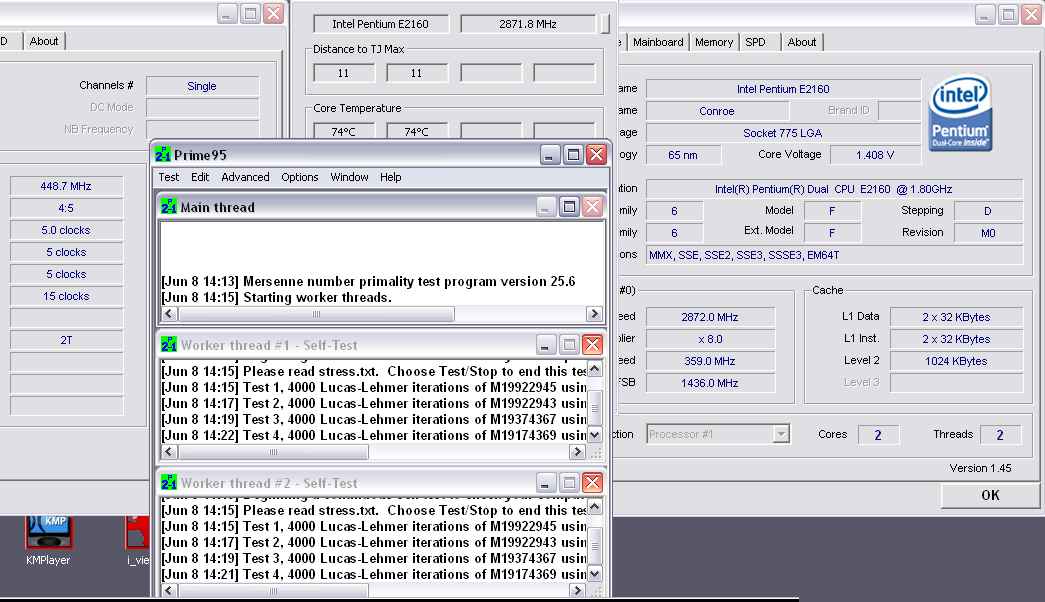The width and height of the screenshot is (1045, 602).
Task: Open the Edit menu in Prime95
Action: tap(200, 177)
